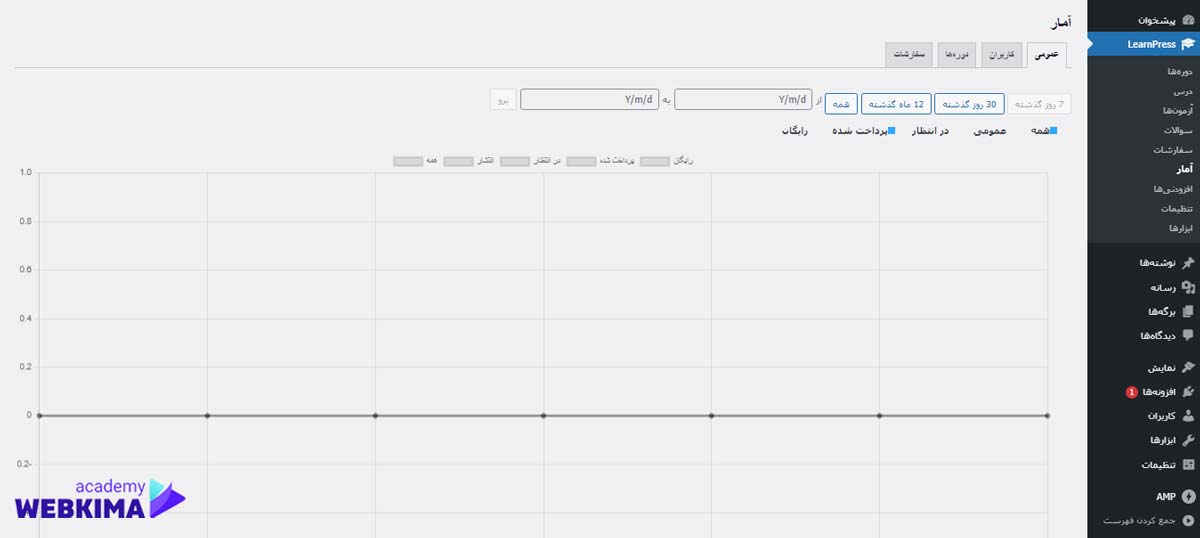Click the همه date range button
This screenshot has height=538, width=1200.
[x=841, y=104]
